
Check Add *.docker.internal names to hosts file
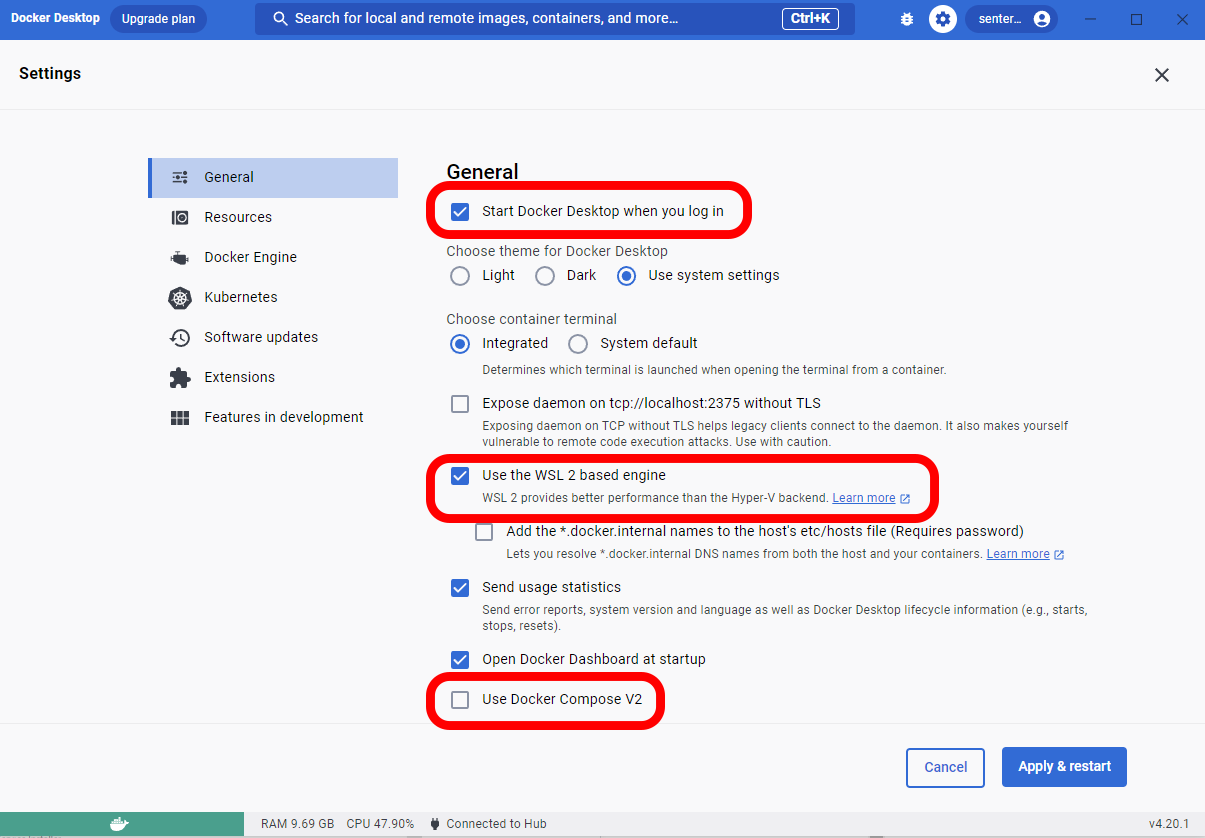(484, 532)
